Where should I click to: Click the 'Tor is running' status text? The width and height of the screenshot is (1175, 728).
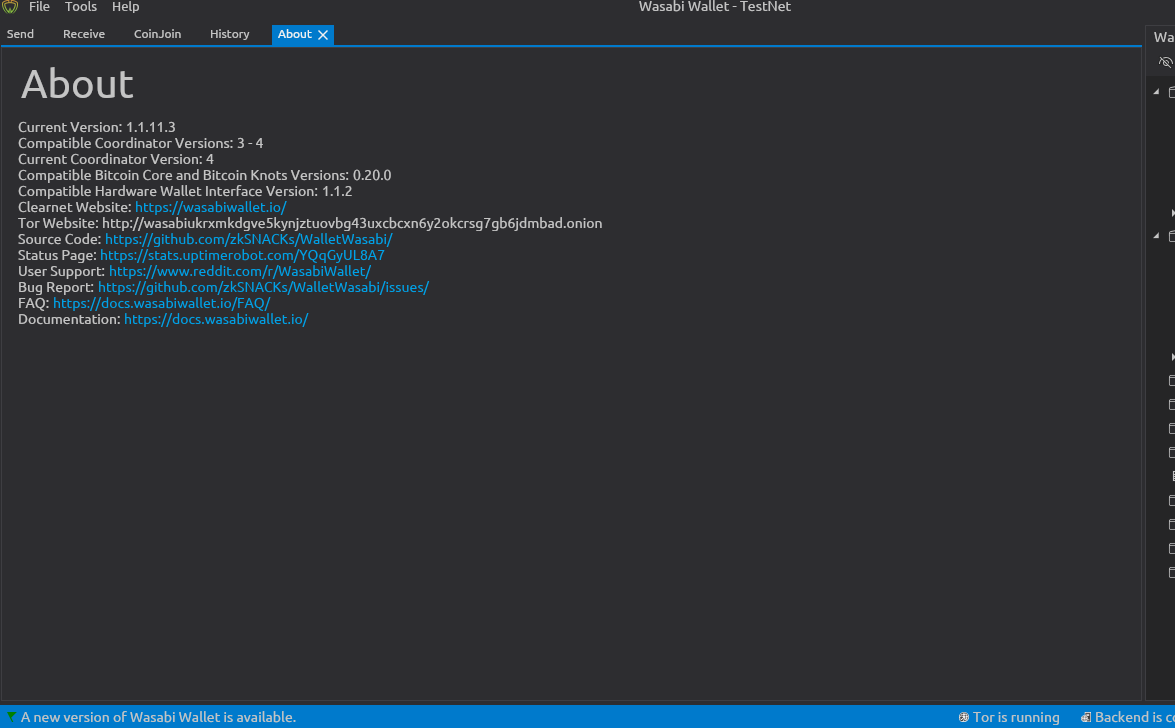(1016, 718)
